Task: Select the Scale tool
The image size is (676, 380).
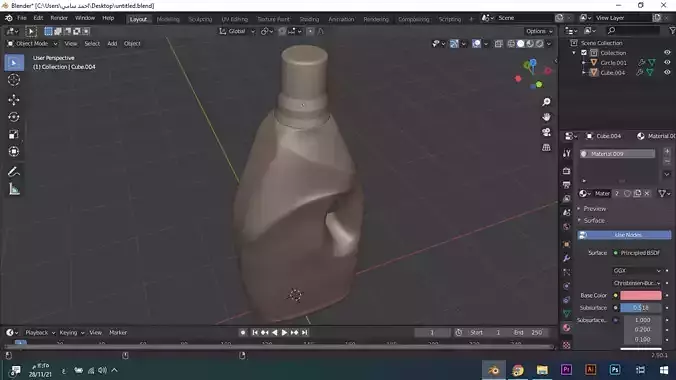Action: coord(14,134)
